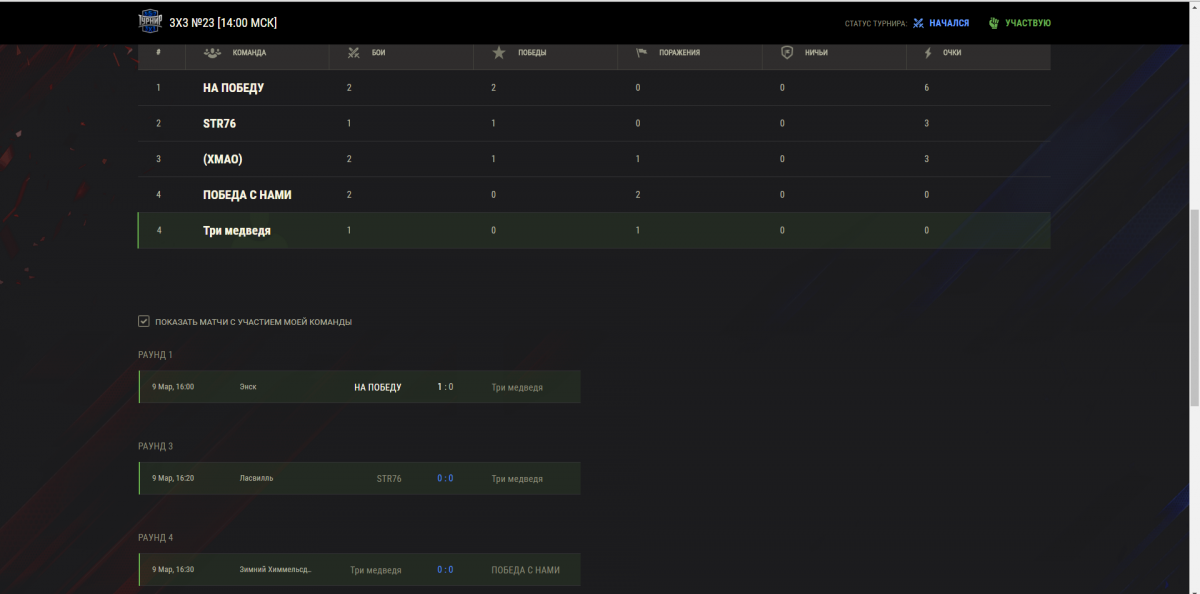Open team ПОБЕДА С НАМИ in standings
Image resolution: width=1200 pixels, height=594 pixels.
(x=247, y=195)
